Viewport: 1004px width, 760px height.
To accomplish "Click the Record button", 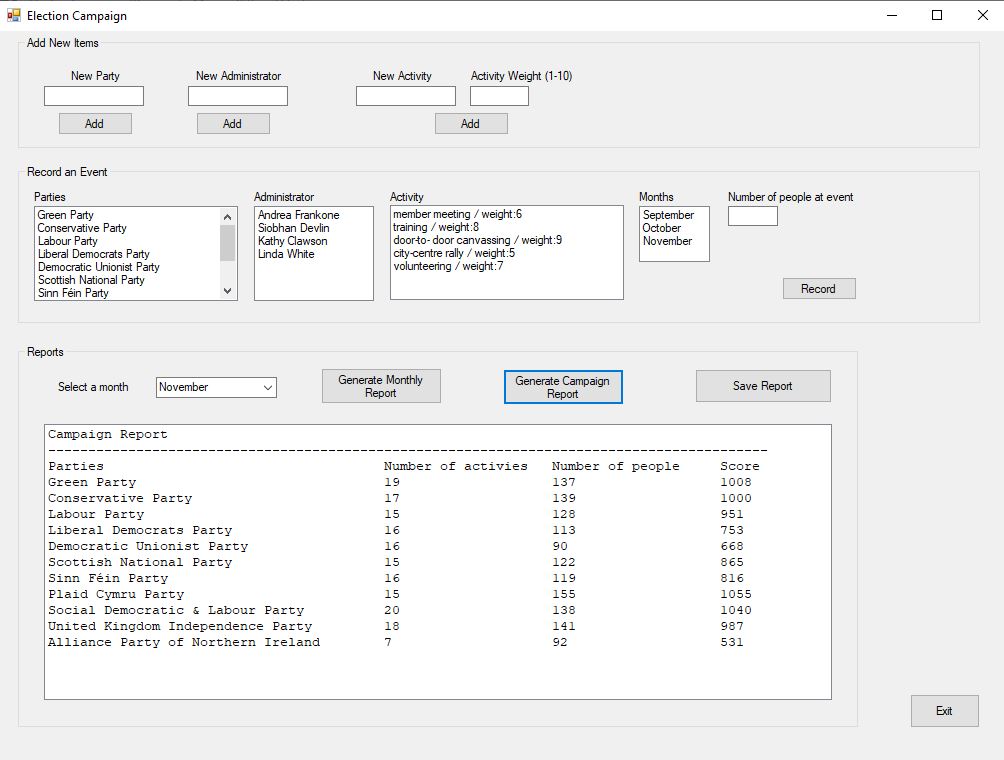I will [x=818, y=289].
